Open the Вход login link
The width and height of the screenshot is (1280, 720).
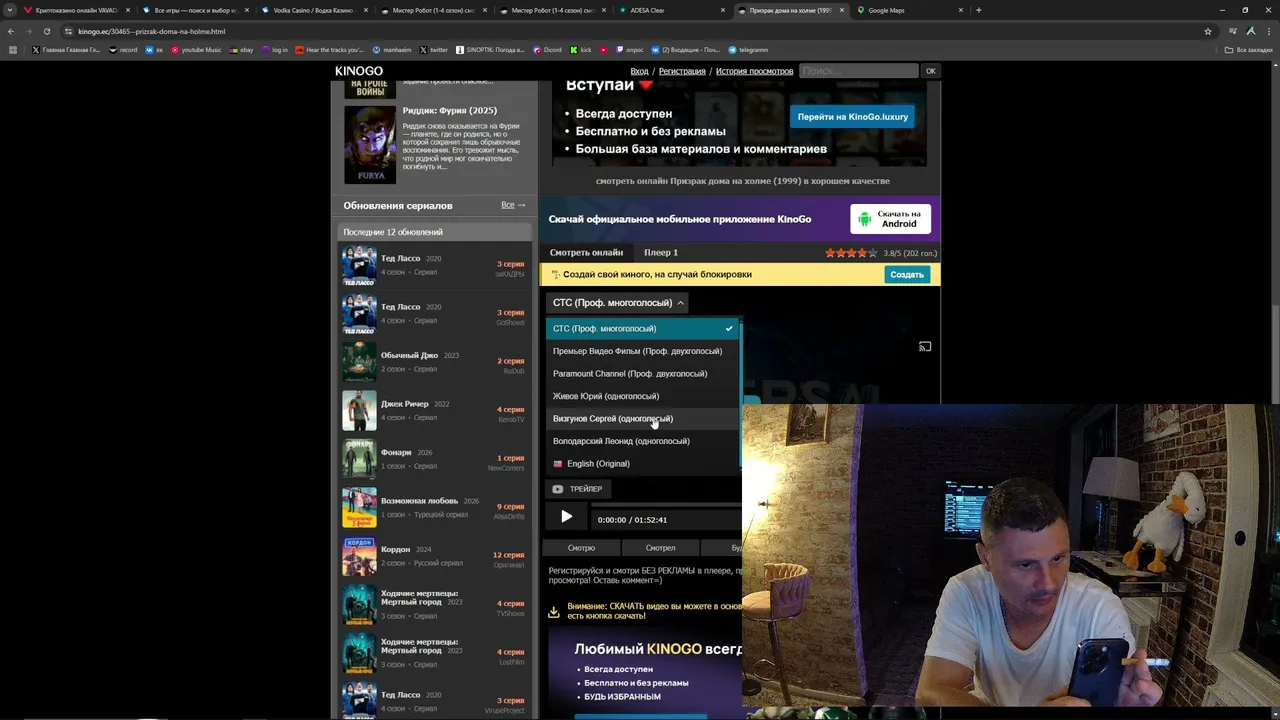point(639,71)
